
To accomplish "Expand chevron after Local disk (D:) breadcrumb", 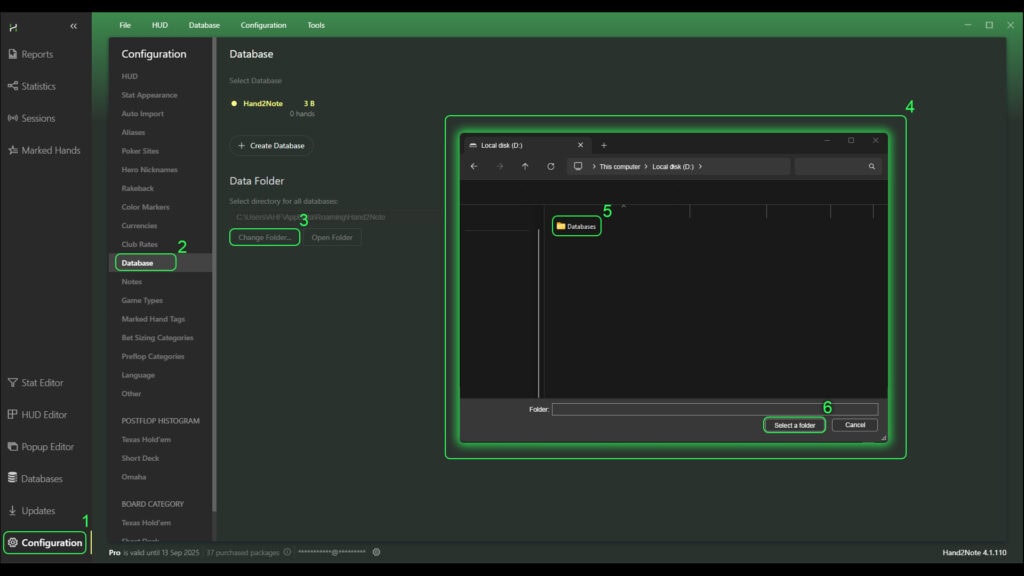I will [700, 167].
